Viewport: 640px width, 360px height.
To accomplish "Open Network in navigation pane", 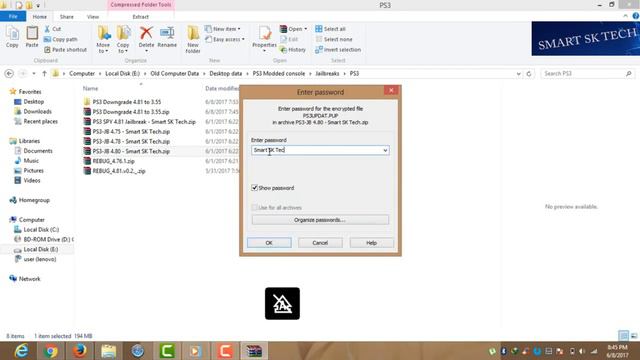I will [29, 279].
